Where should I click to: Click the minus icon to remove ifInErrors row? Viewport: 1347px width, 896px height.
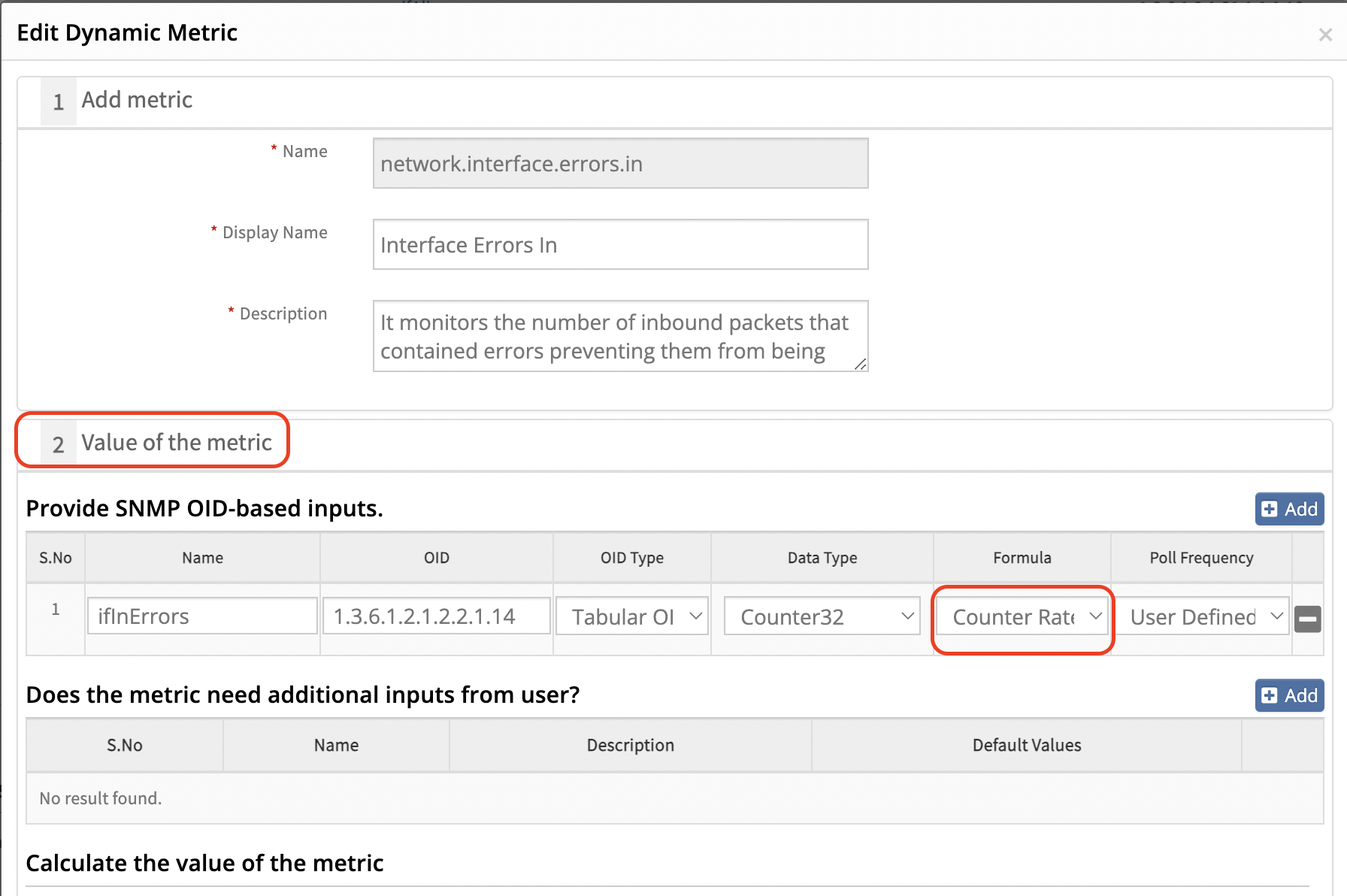click(x=1307, y=619)
